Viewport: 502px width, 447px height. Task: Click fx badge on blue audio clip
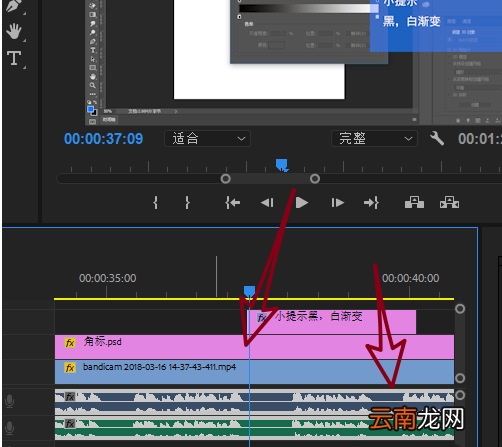click(70, 397)
